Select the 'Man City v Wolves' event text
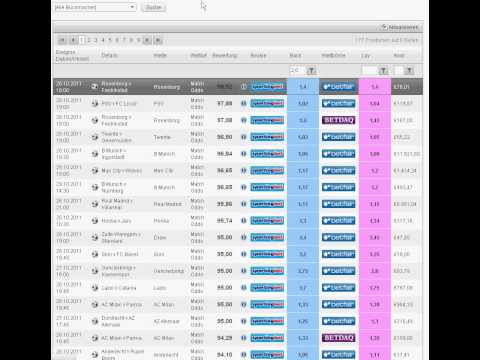 (x=122, y=171)
